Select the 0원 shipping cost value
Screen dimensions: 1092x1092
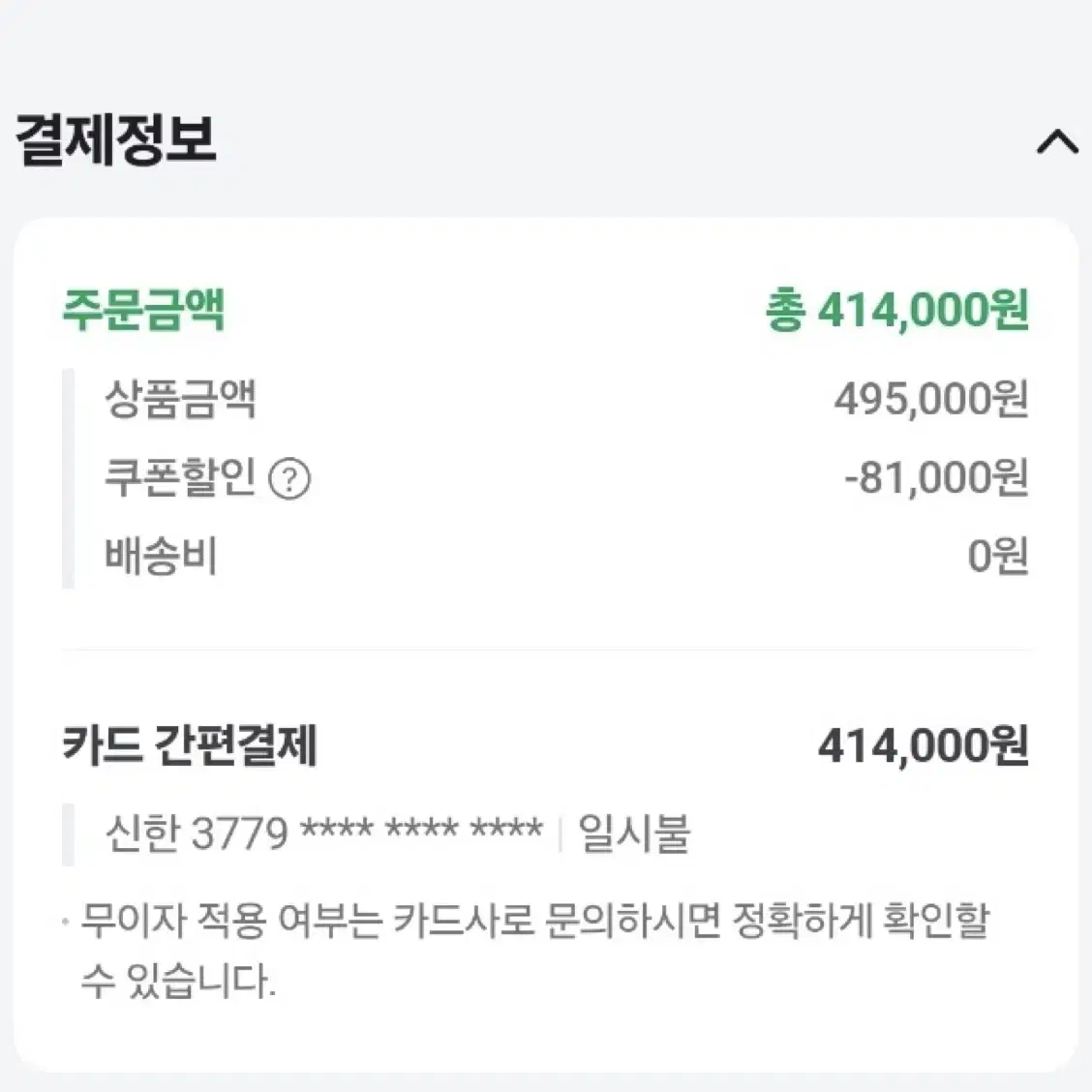tap(998, 557)
